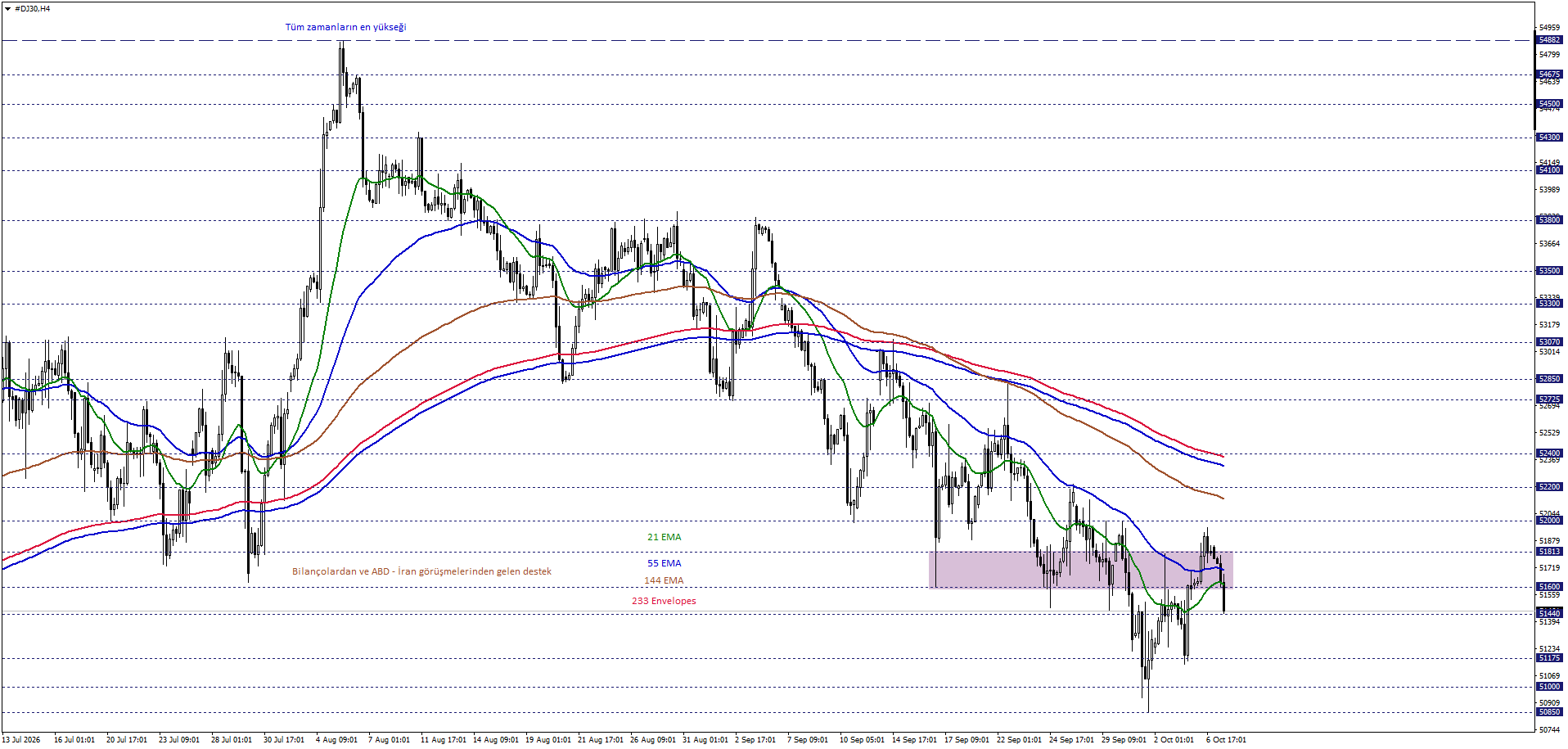Click the 54100 price level tag
This screenshot has width=1568, height=749.
(x=1549, y=170)
